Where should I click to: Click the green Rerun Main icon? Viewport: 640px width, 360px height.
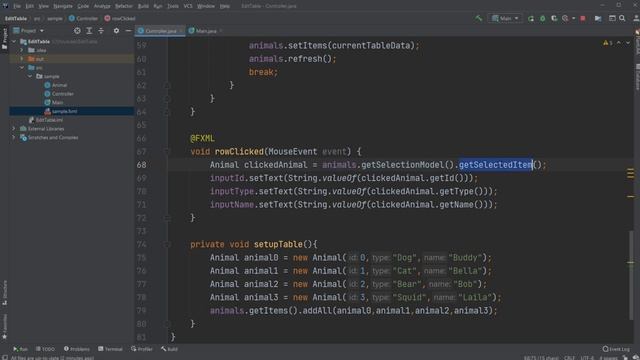coord(531,18)
